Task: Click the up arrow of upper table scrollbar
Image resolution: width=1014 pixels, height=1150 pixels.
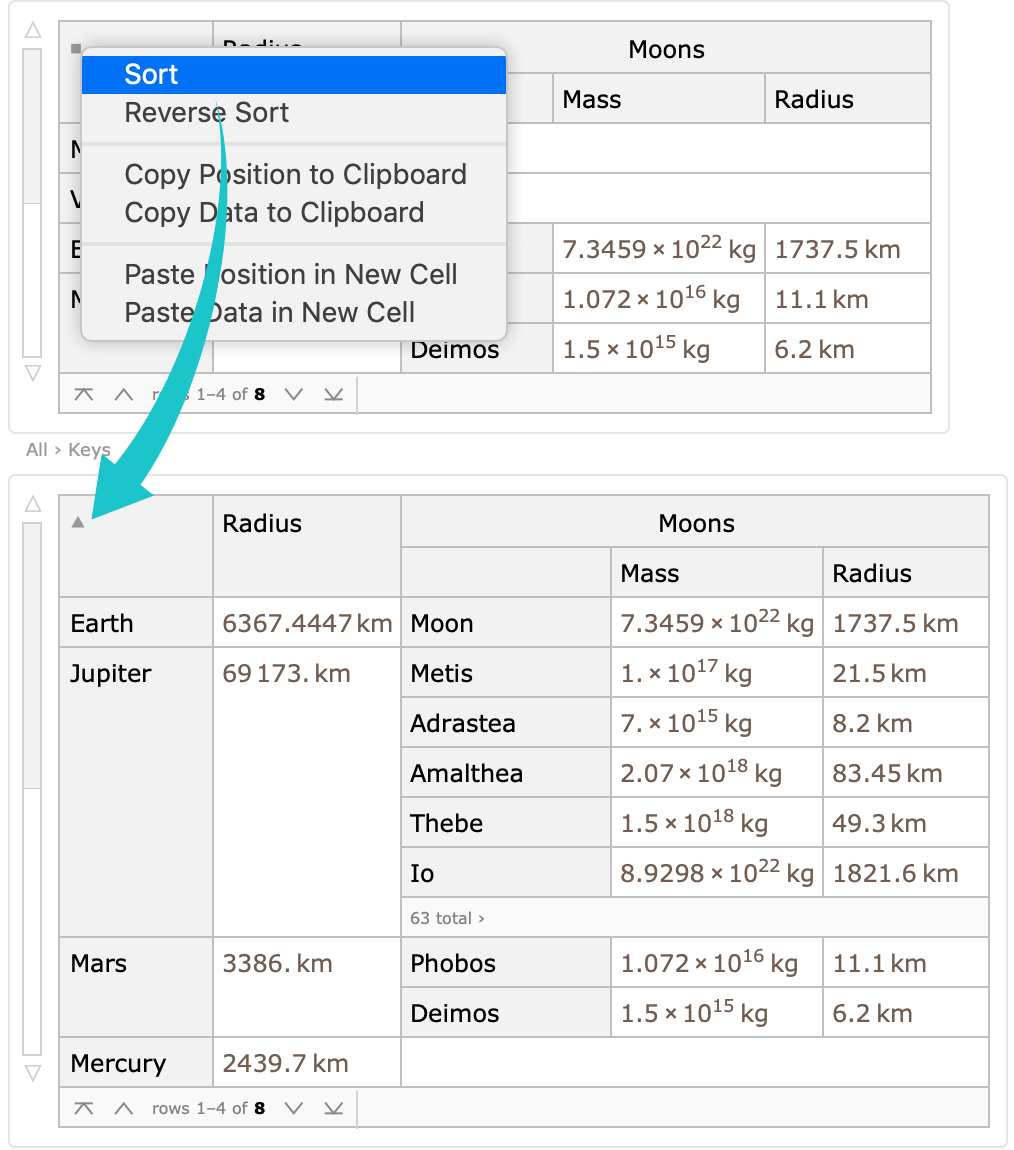Action: pyautogui.click(x=33, y=30)
